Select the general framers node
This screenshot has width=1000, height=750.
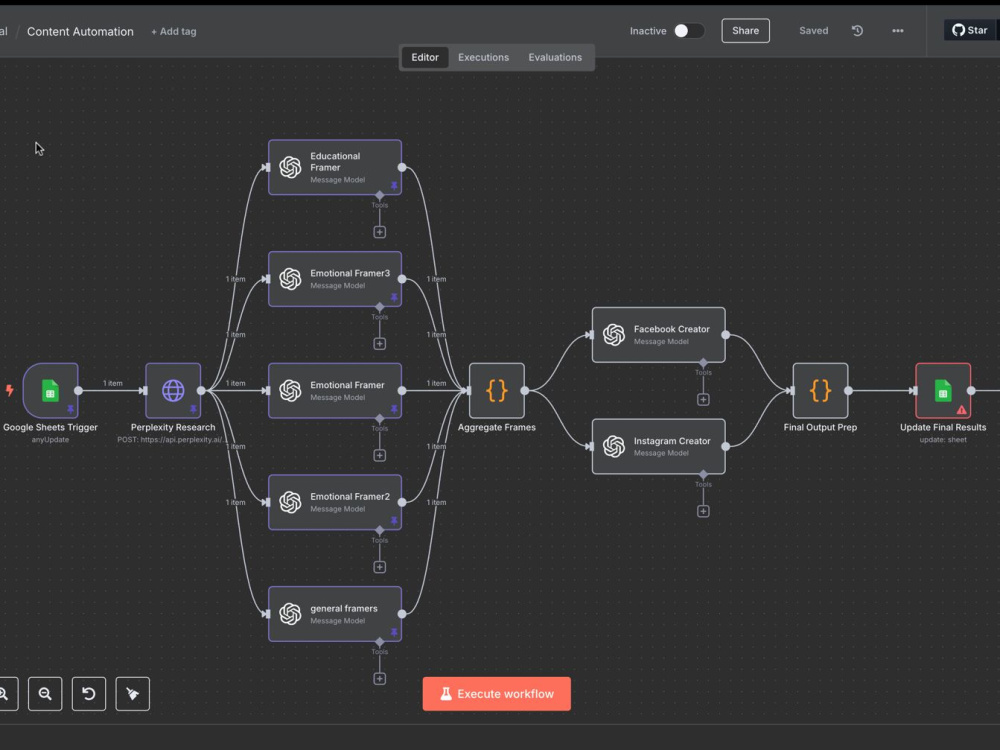click(335, 614)
